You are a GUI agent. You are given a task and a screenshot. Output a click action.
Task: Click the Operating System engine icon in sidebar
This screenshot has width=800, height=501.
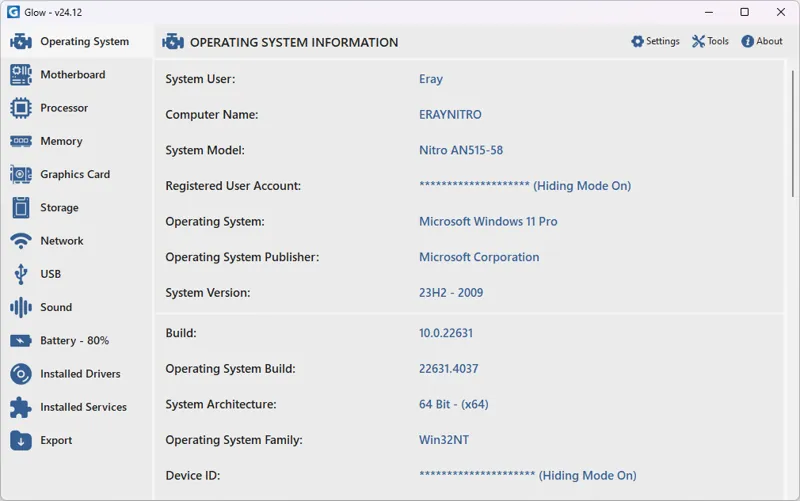(x=20, y=41)
